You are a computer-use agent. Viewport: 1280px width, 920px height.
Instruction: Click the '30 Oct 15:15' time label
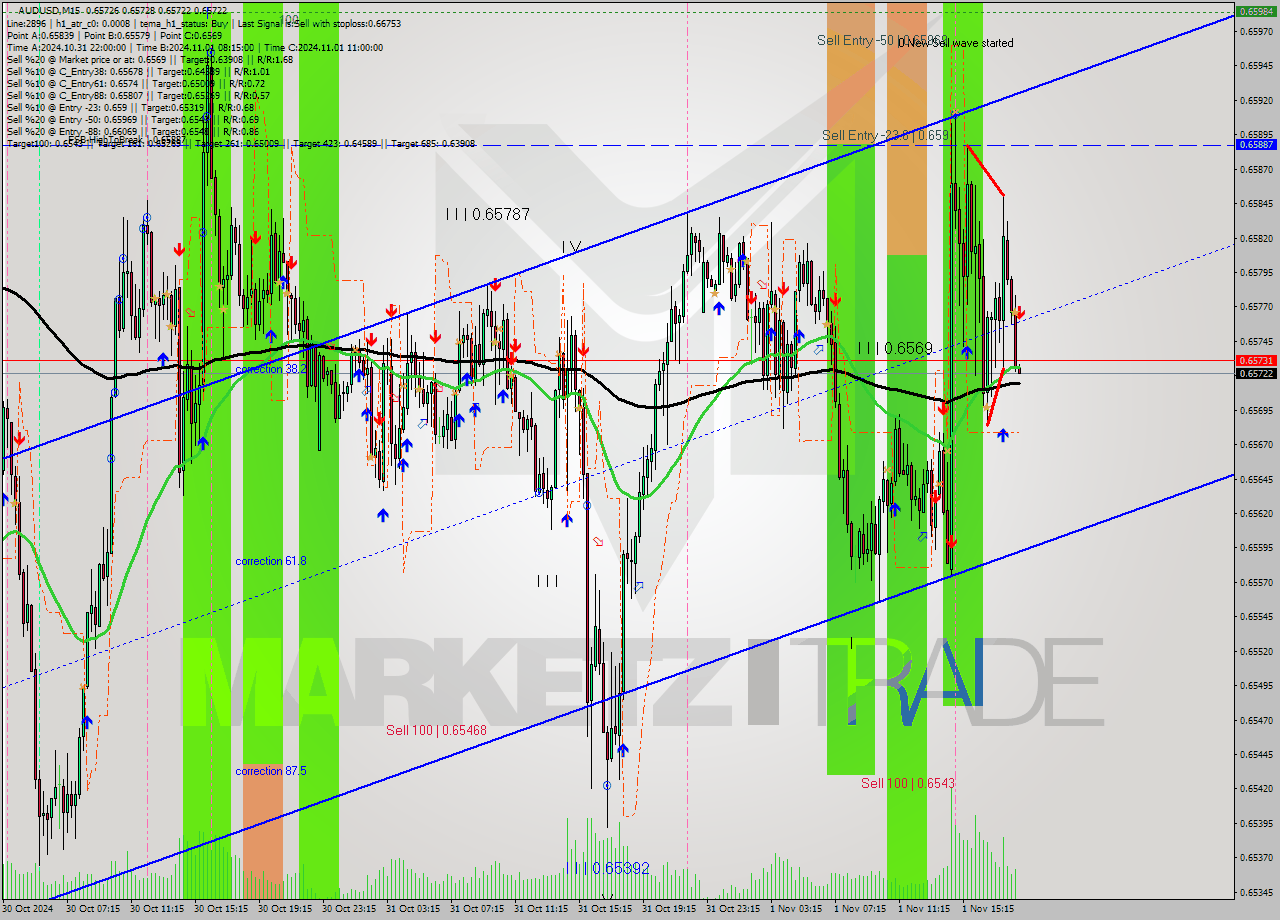click(x=221, y=909)
